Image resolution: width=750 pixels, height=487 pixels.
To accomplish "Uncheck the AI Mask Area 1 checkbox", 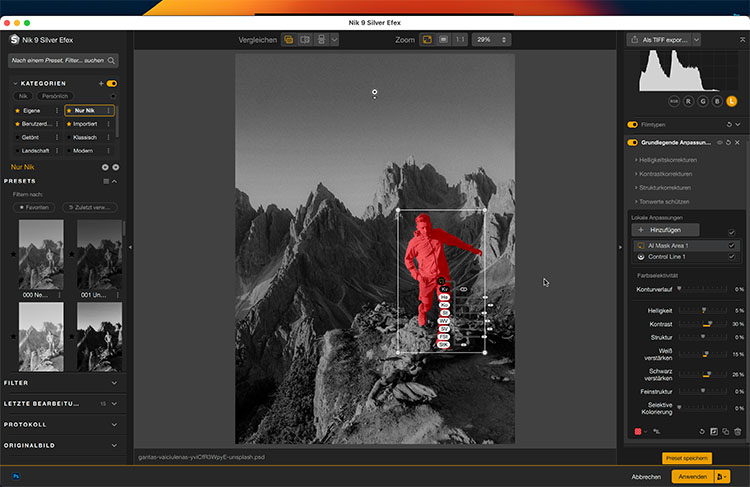I will (732, 245).
